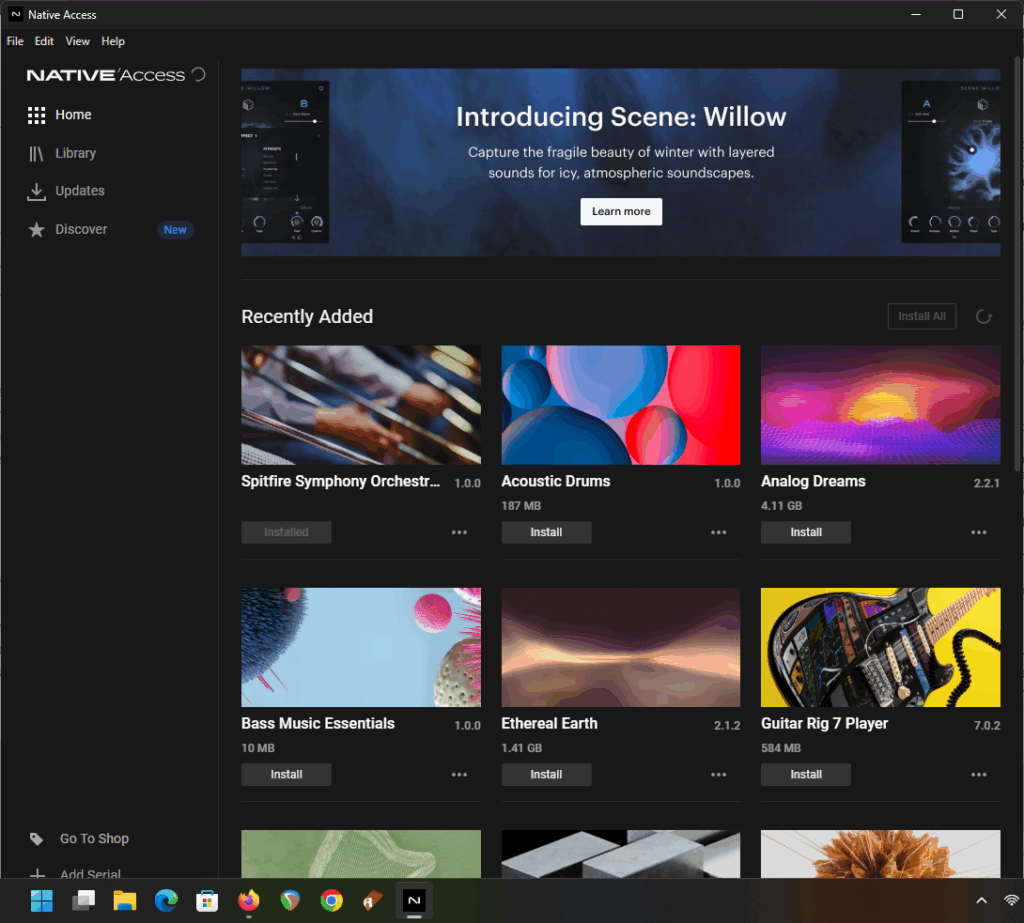Open the Windows Start menu

tap(42, 901)
